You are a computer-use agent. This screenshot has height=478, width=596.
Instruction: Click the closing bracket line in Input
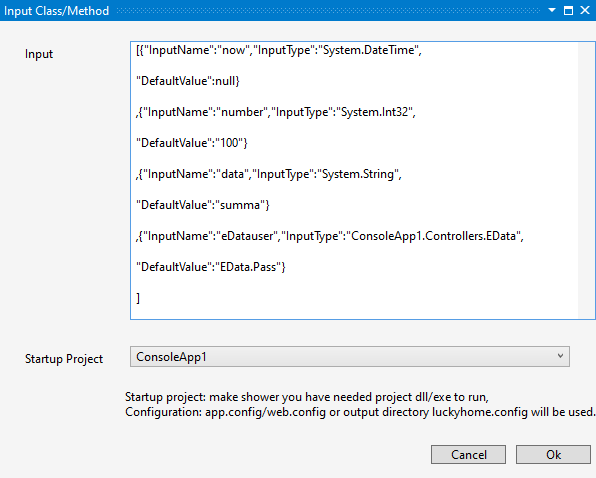click(x=138, y=298)
